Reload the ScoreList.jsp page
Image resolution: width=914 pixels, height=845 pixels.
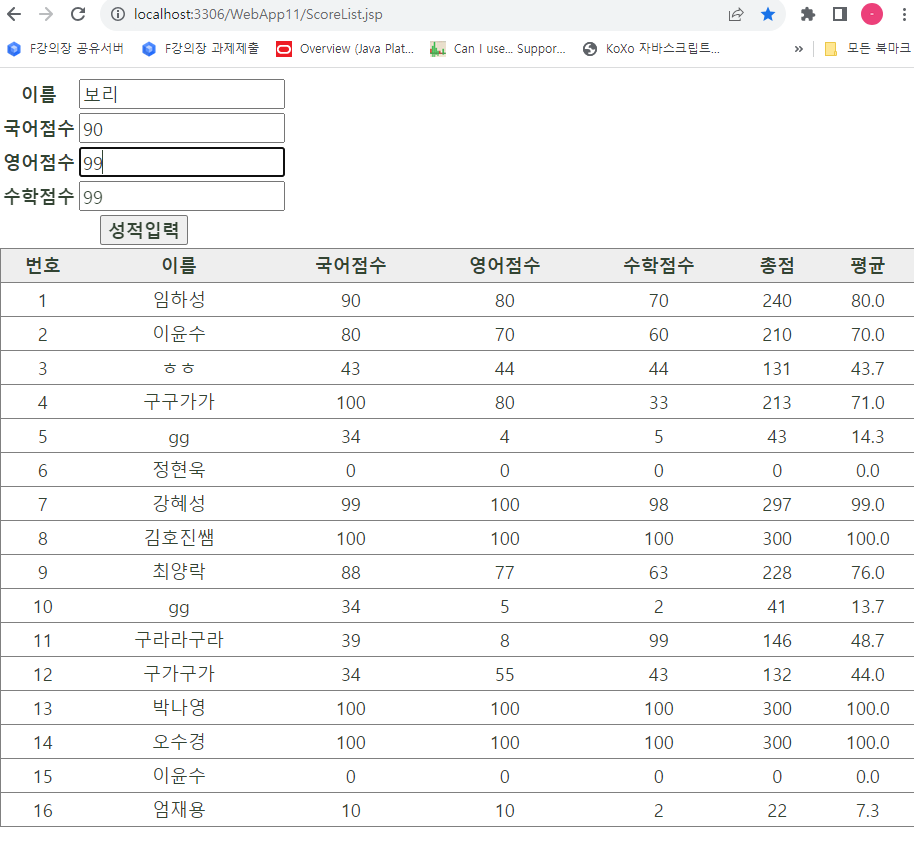coord(78,15)
